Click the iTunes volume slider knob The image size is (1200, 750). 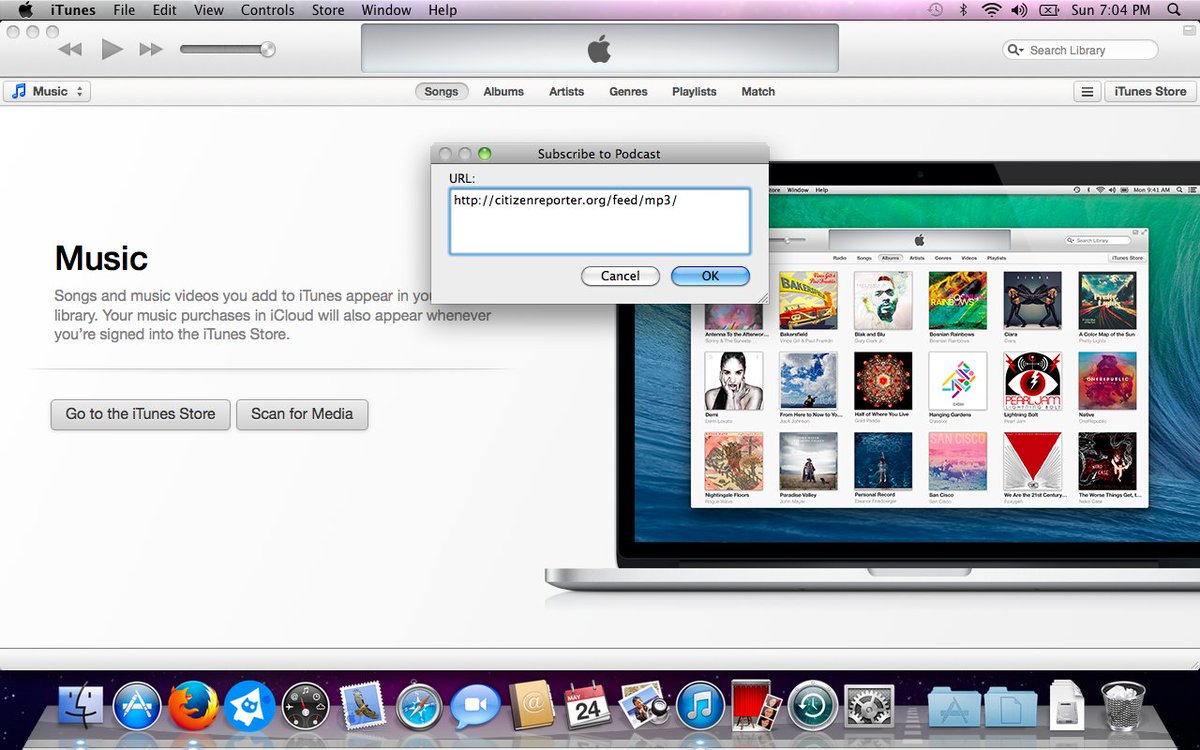click(267, 49)
